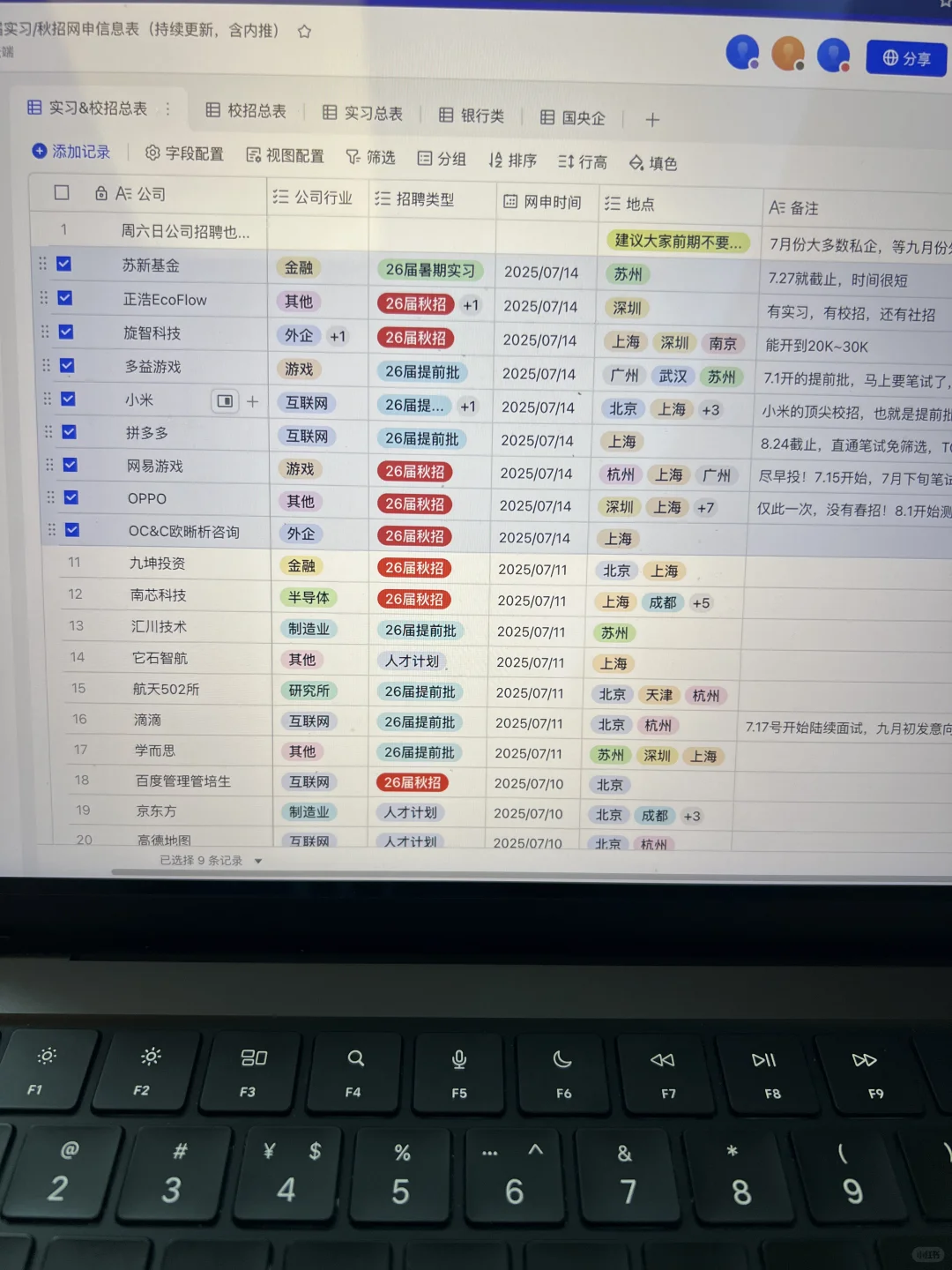Switch to the 银行类 tab

472,116
